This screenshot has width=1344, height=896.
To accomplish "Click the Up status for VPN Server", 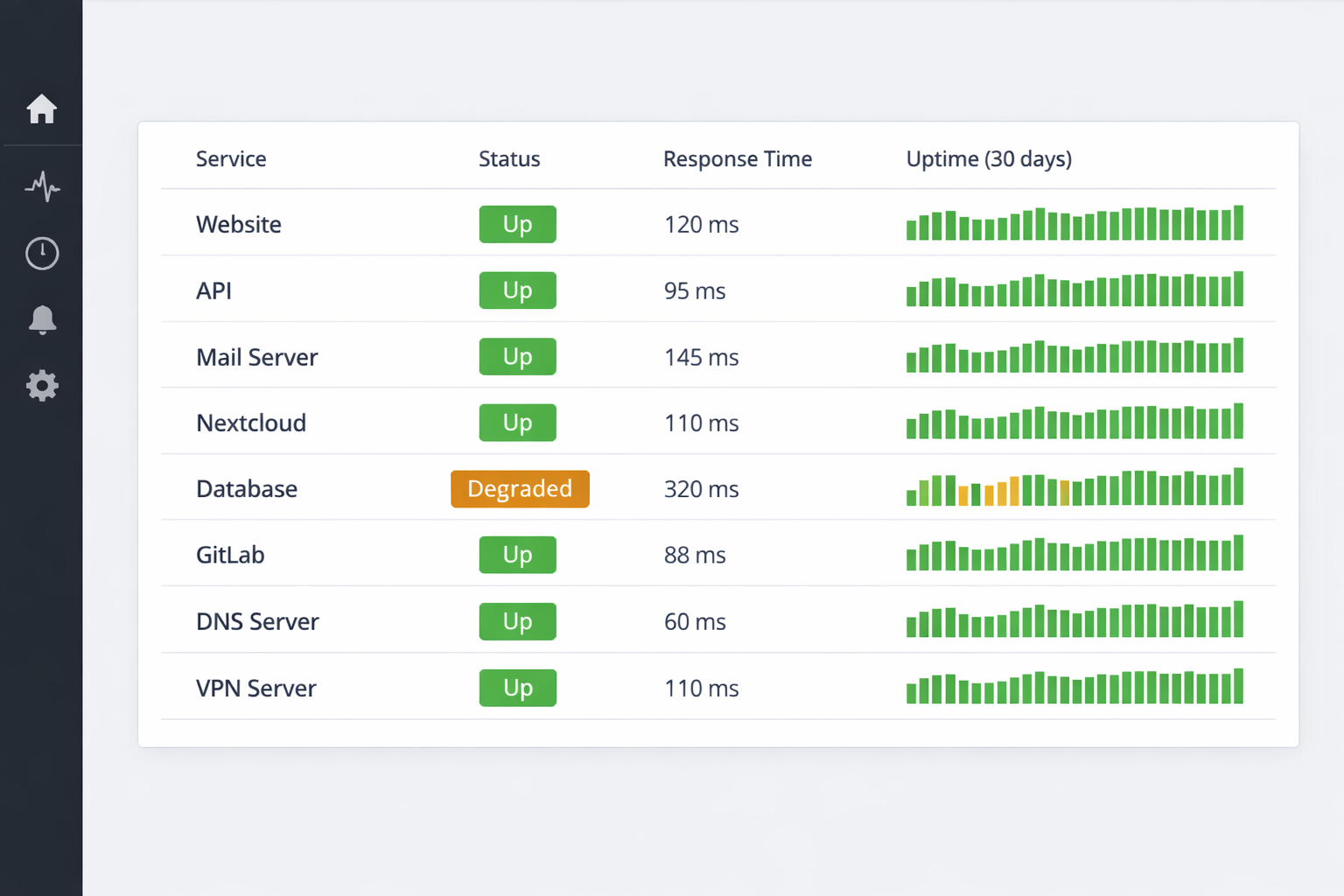I will tap(517, 689).
